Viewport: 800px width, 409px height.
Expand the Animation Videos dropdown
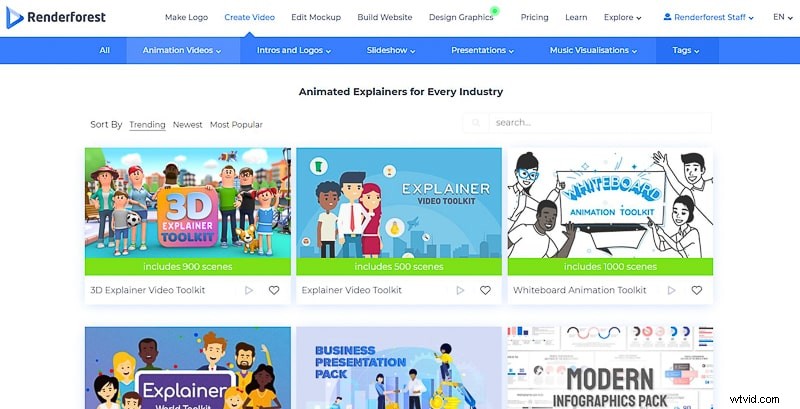(x=182, y=50)
